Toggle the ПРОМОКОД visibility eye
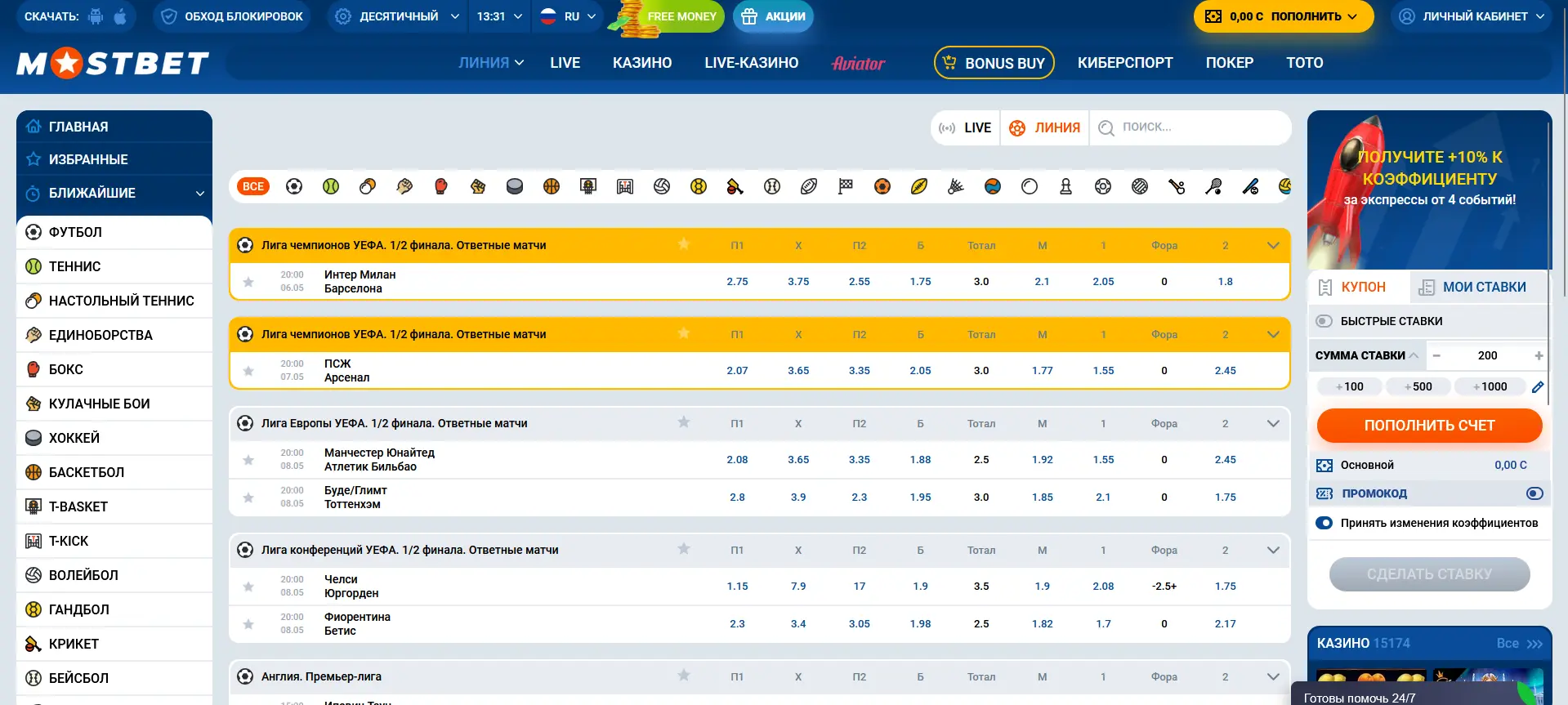Image resolution: width=1568 pixels, height=705 pixels. [x=1534, y=493]
